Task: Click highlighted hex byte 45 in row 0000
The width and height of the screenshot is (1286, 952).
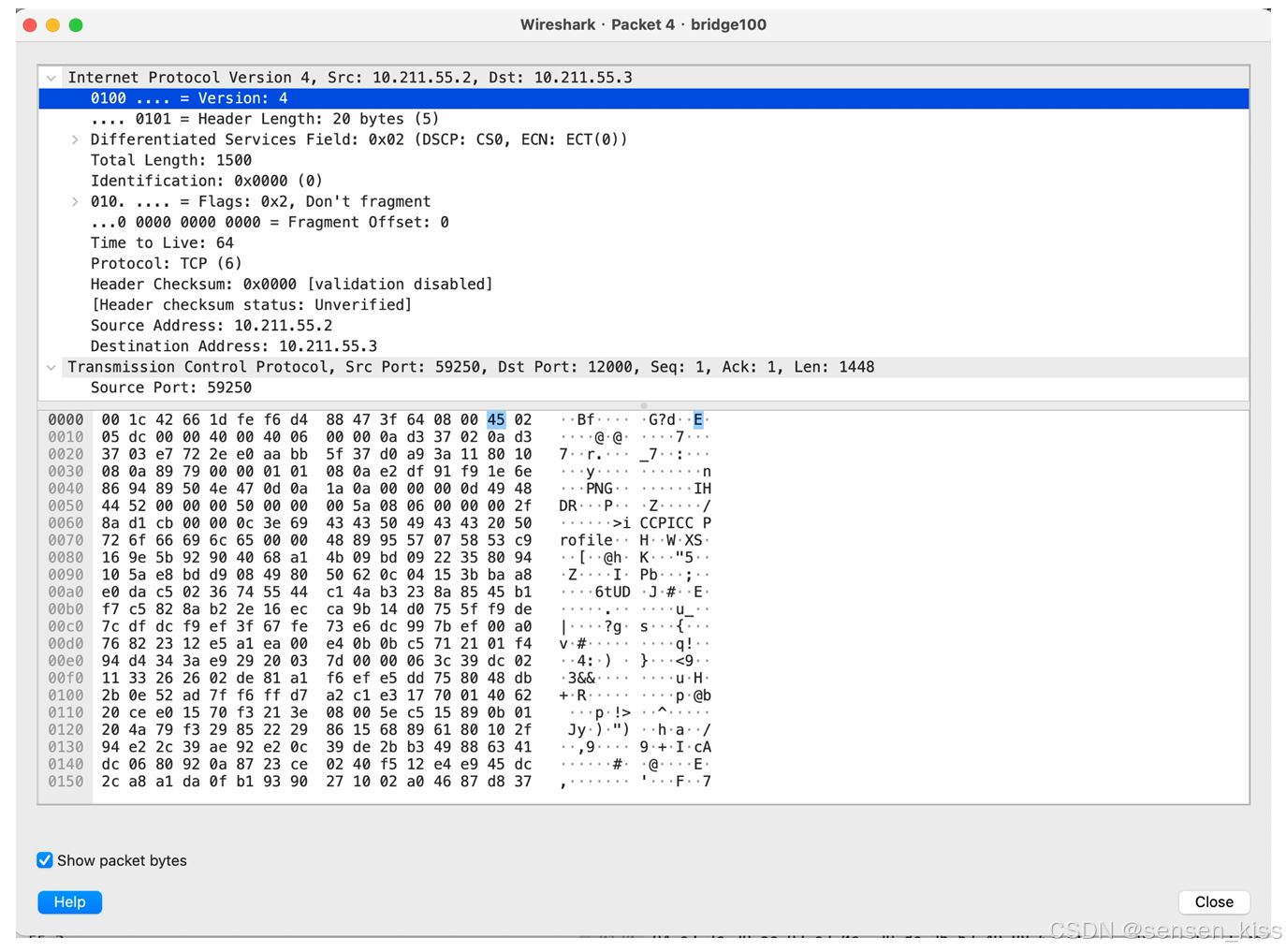Action: click(x=496, y=419)
